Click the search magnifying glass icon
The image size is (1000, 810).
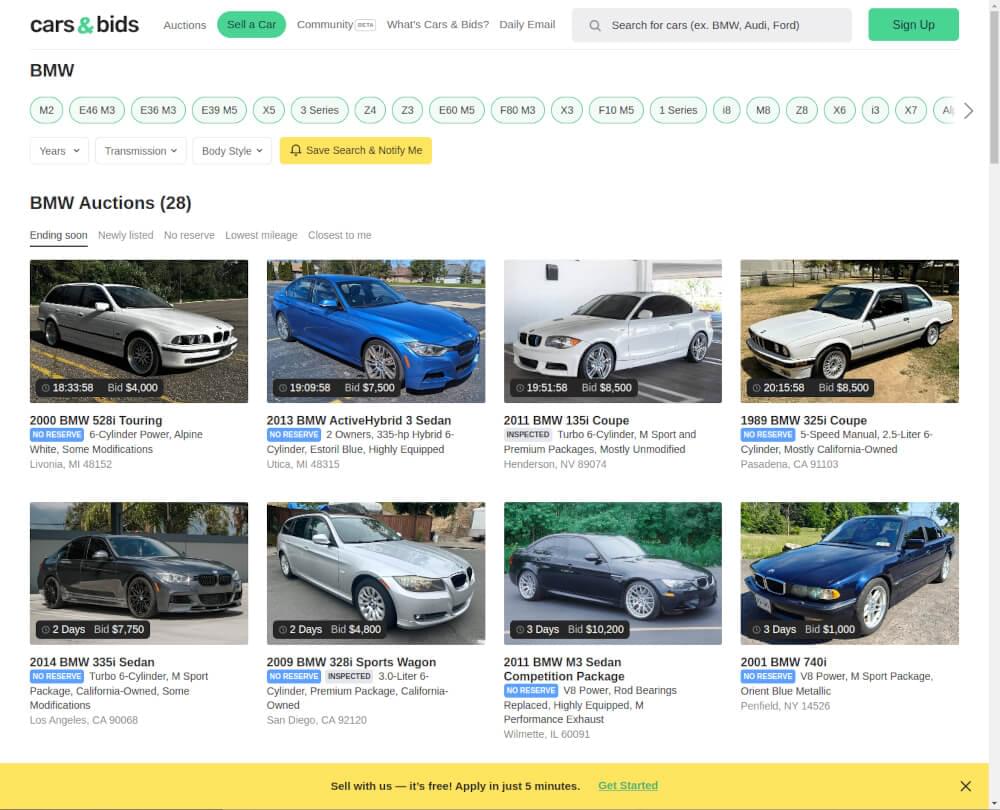tap(595, 24)
